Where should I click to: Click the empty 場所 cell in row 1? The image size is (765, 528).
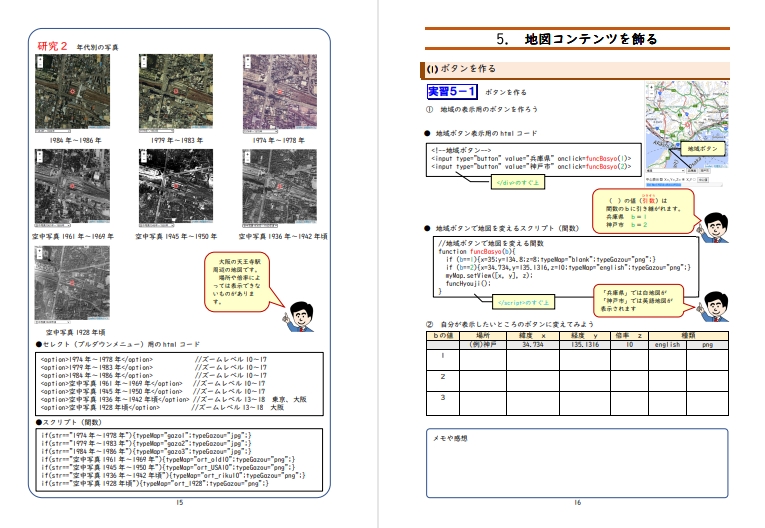click(x=483, y=360)
